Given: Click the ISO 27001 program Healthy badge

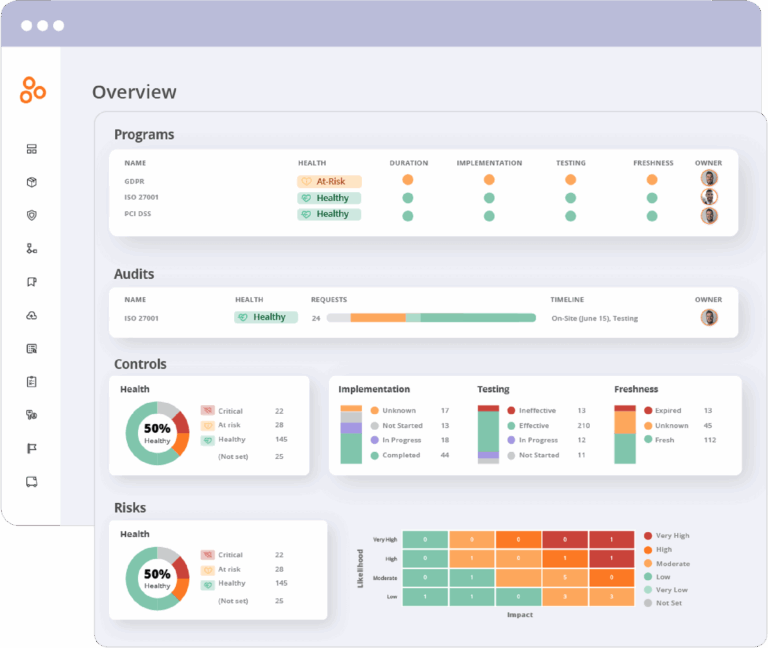Looking at the screenshot, I should pyautogui.click(x=329, y=198).
